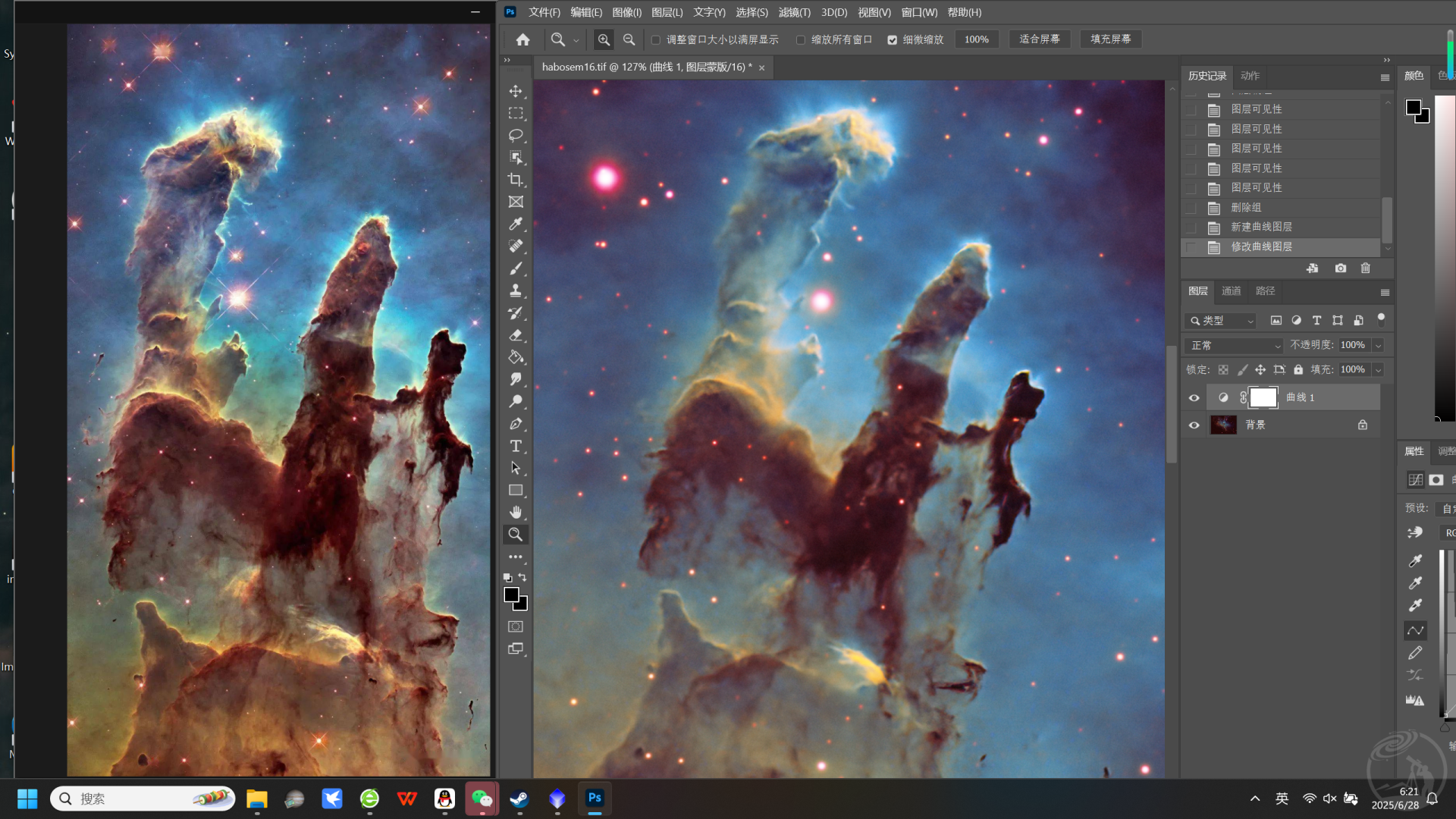Click the Windows taskbar search box
The height and width of the screenshot is (819, 1456).
tap(143, 799)
